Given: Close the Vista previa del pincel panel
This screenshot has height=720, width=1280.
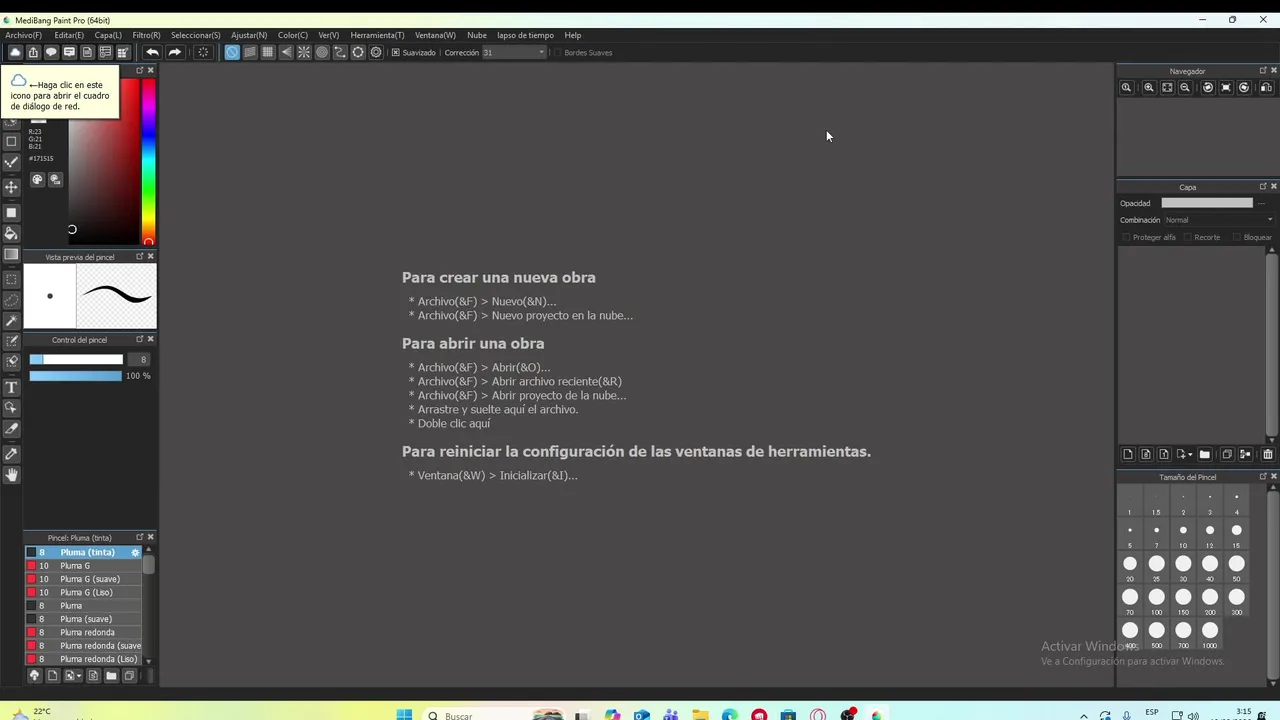Looking at the screenshot, I should [151, 257].
